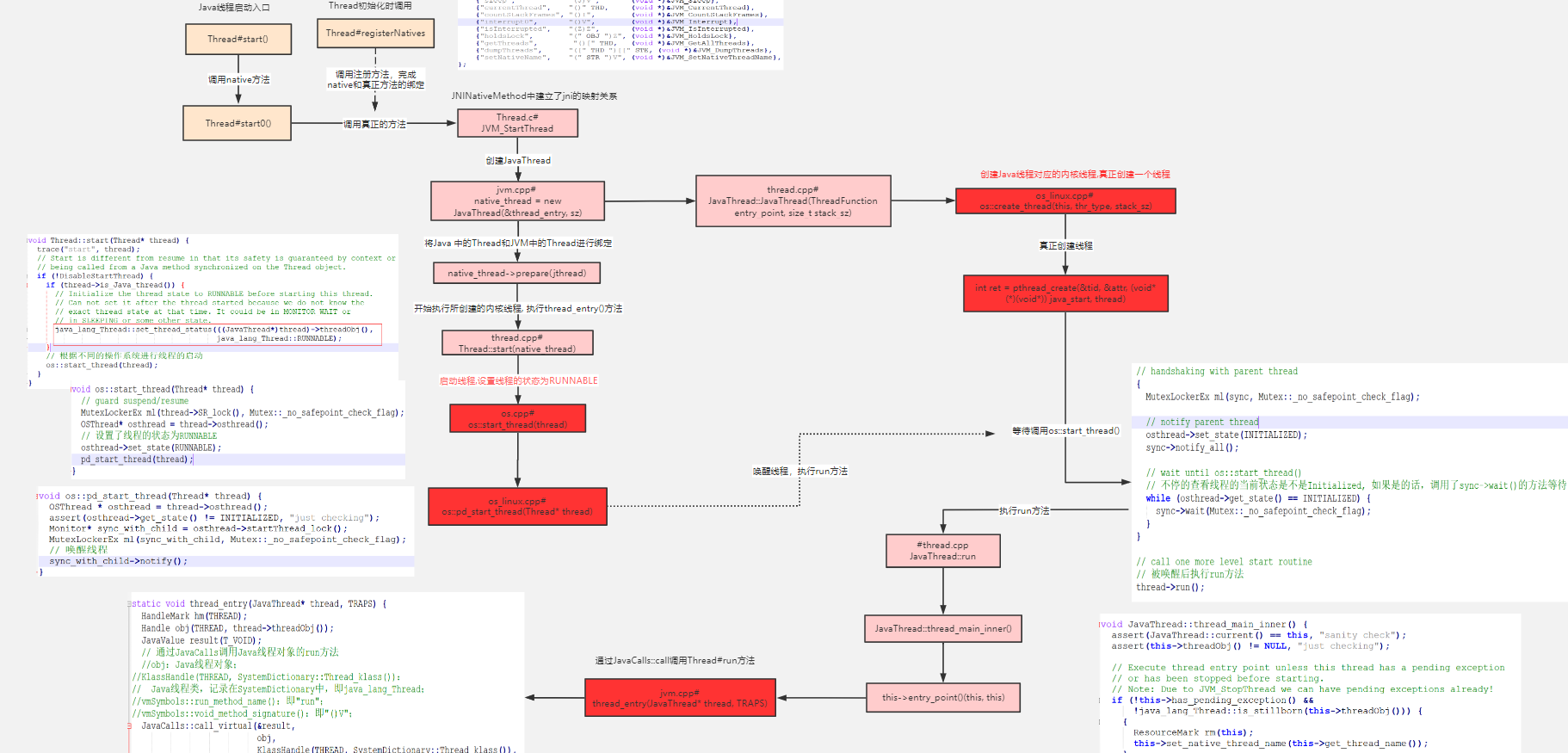The width and height of the screenshot is (1568, 753).
Task: Select the '// notify parent thread' comment line
Action: (x=1202, y=423)
